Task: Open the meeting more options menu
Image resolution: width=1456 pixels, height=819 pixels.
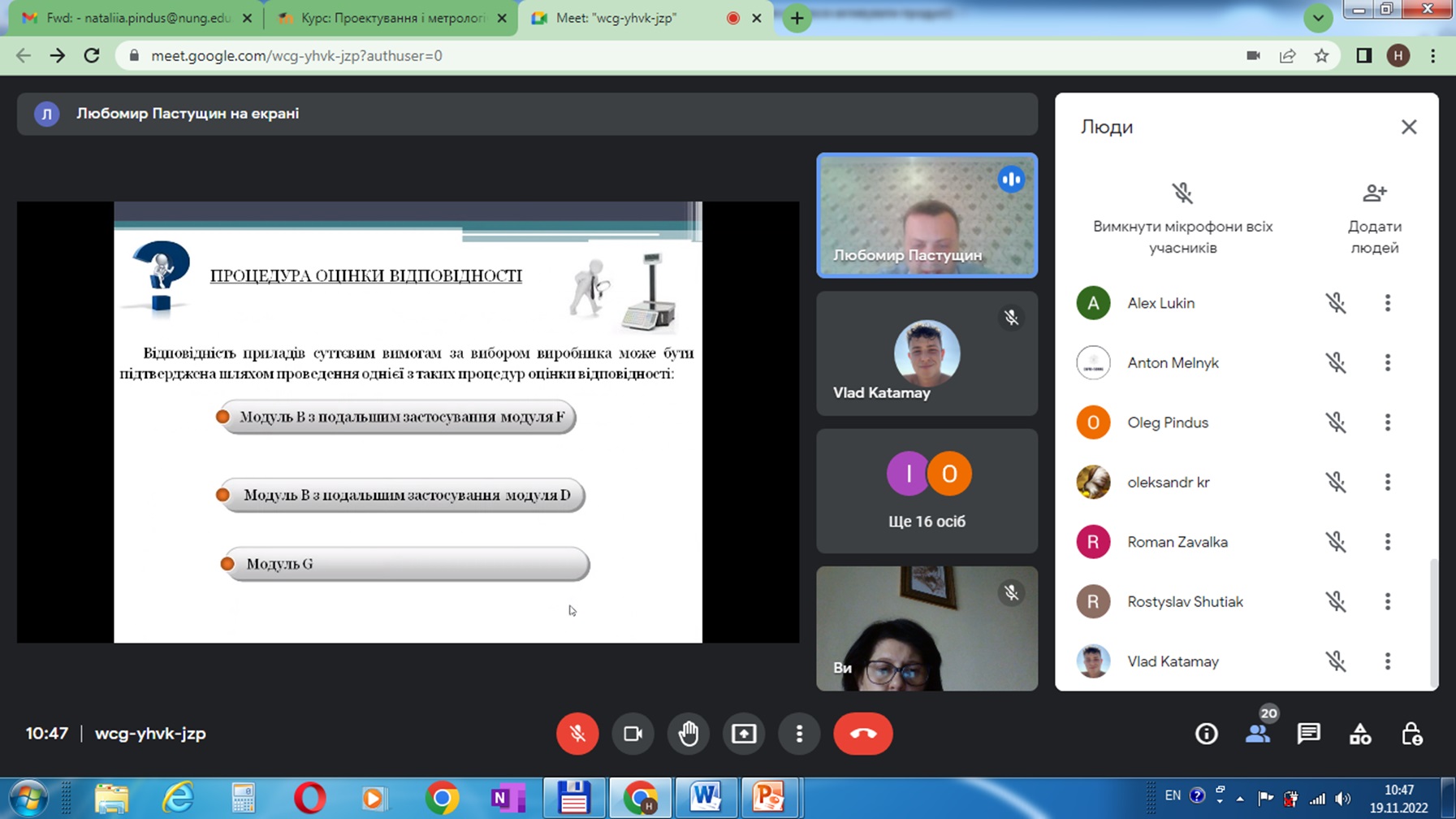Action: tap(799, 734)
